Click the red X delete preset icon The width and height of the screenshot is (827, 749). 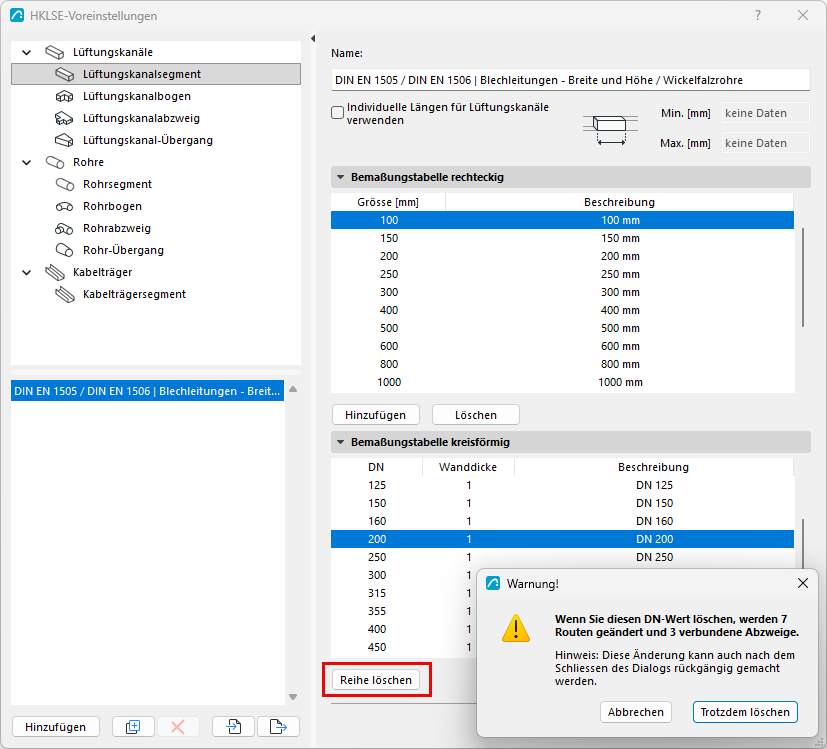coord(178,727)
